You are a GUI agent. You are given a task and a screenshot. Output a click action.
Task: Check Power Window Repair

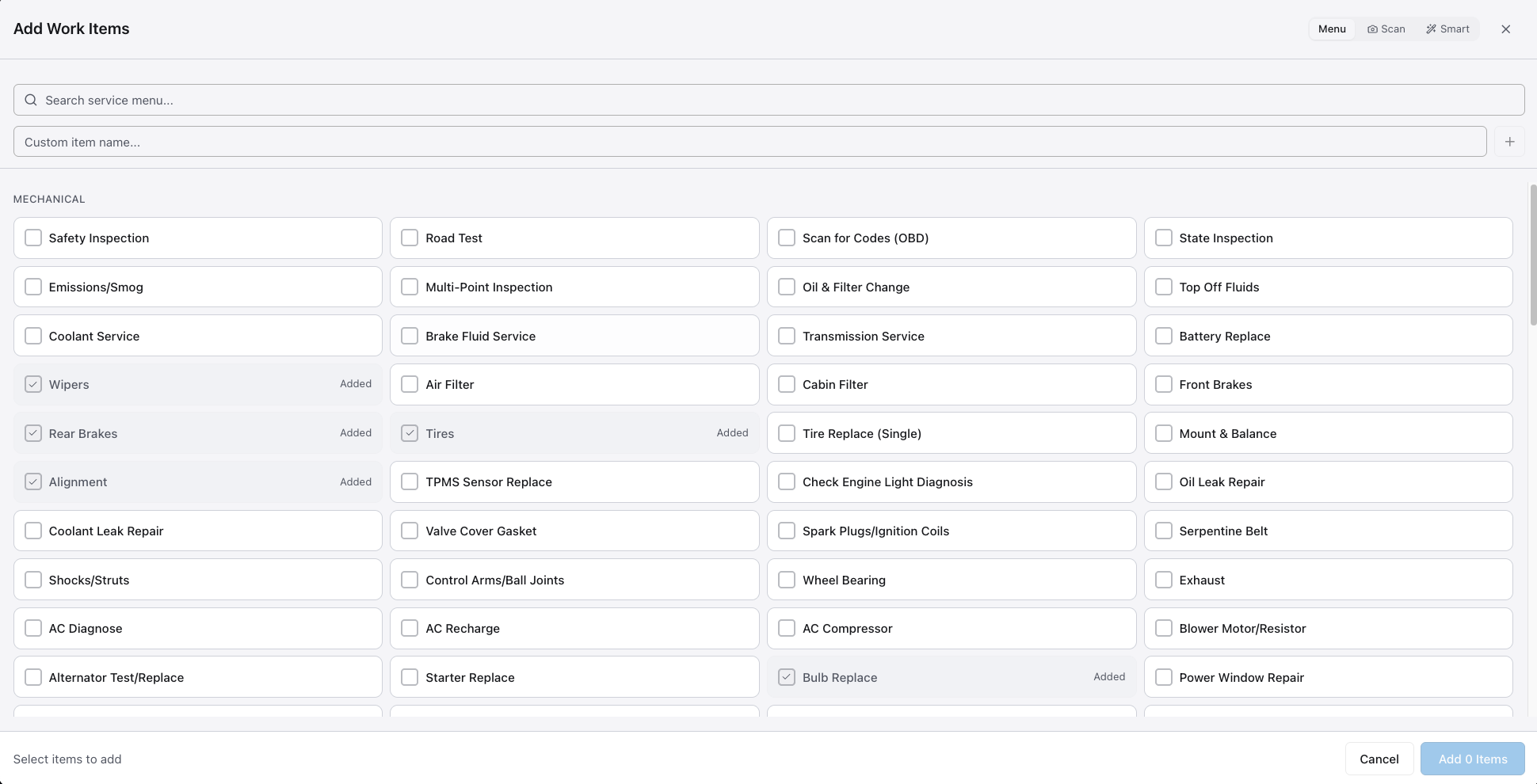point(1163,677)
